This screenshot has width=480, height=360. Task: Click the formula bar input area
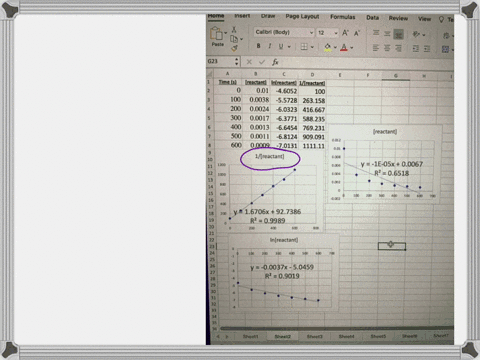(x=367, y=63)
